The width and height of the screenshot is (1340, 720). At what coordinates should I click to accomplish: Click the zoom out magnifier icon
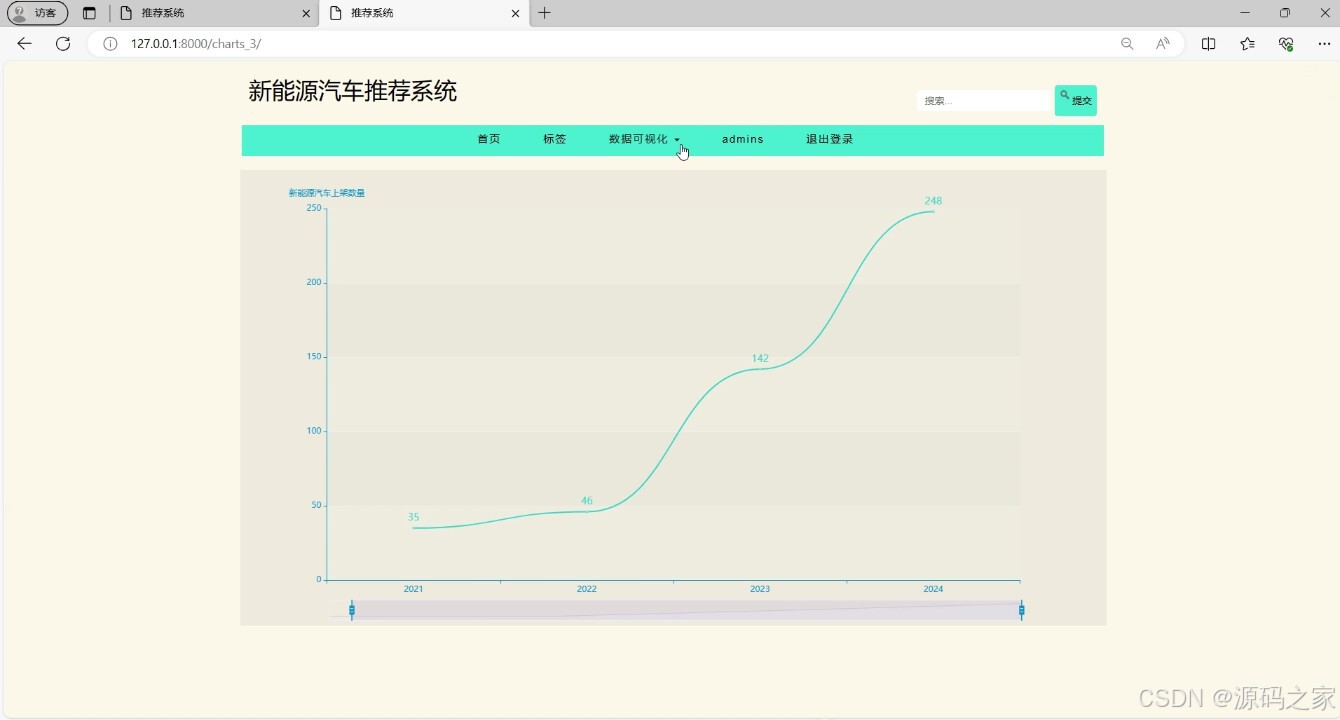pyautogui.click(x=1127, y=44)
